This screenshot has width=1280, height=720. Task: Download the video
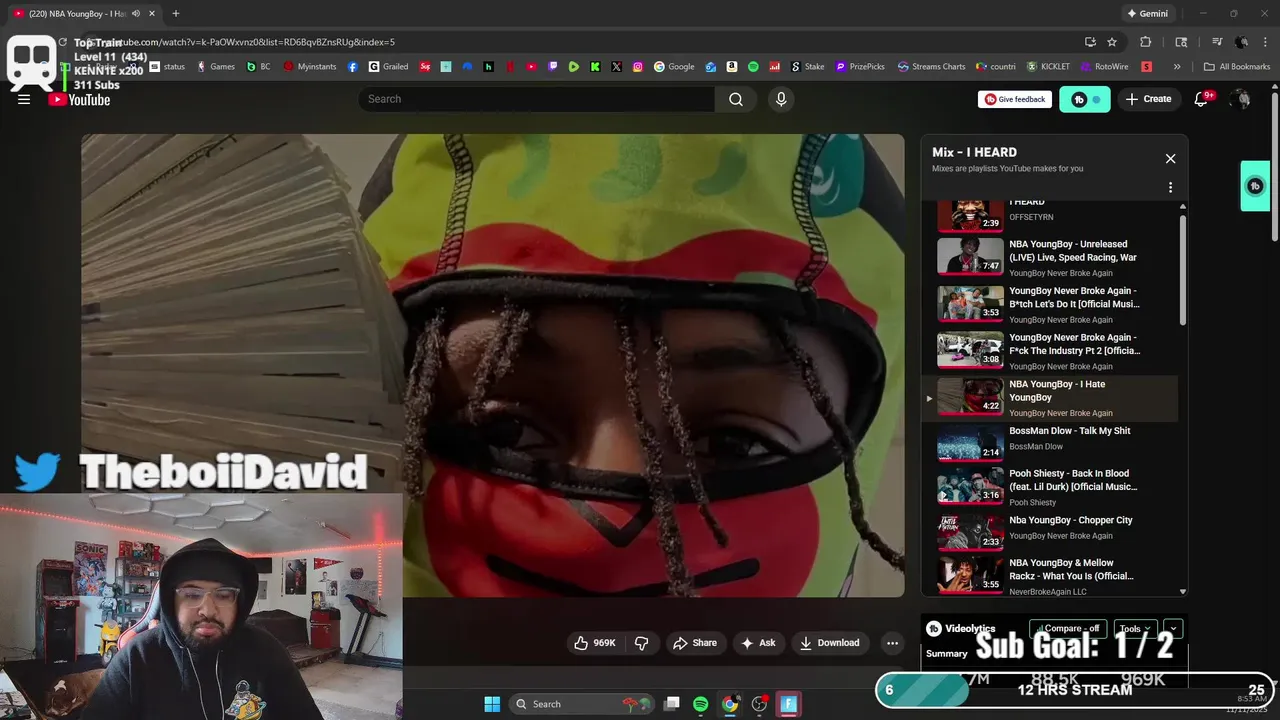click(830, 643)
